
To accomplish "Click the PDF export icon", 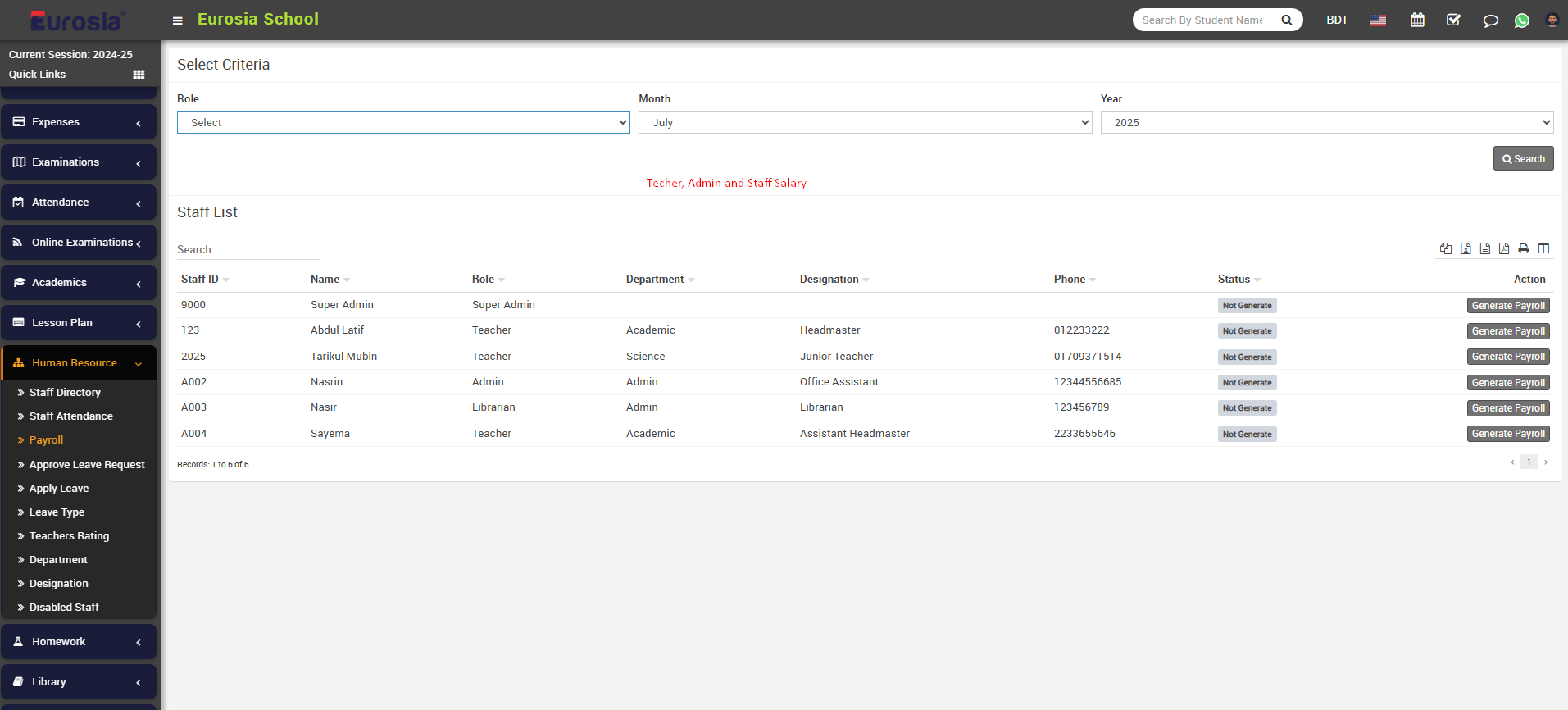I will [1504, 248].
